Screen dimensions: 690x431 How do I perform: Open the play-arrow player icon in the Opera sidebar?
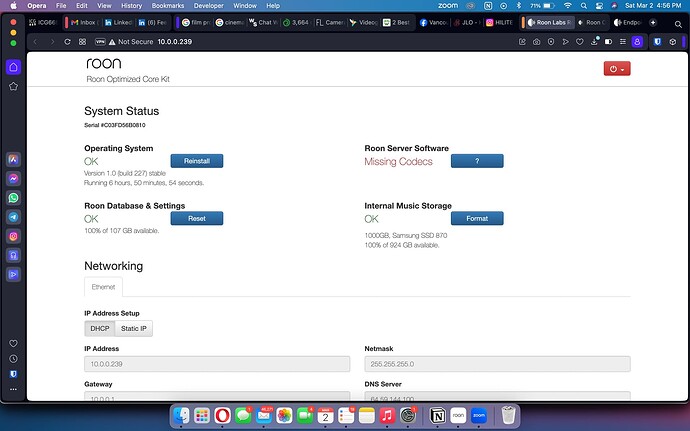(x=14, y=274)
